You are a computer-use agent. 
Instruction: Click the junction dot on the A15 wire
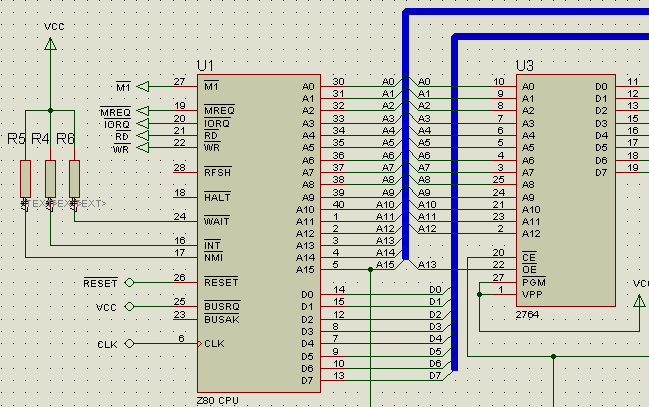(x=370, y=270)
